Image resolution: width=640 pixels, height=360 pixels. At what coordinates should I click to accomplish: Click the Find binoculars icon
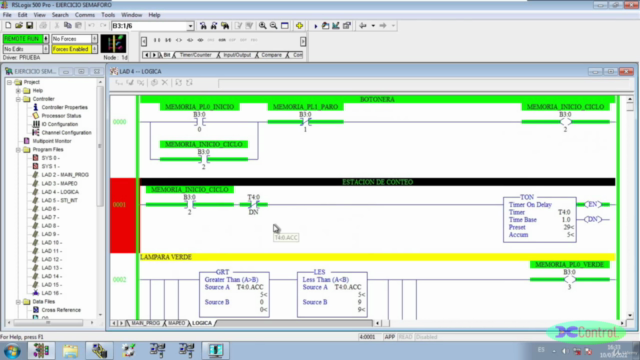pos(203,26)
